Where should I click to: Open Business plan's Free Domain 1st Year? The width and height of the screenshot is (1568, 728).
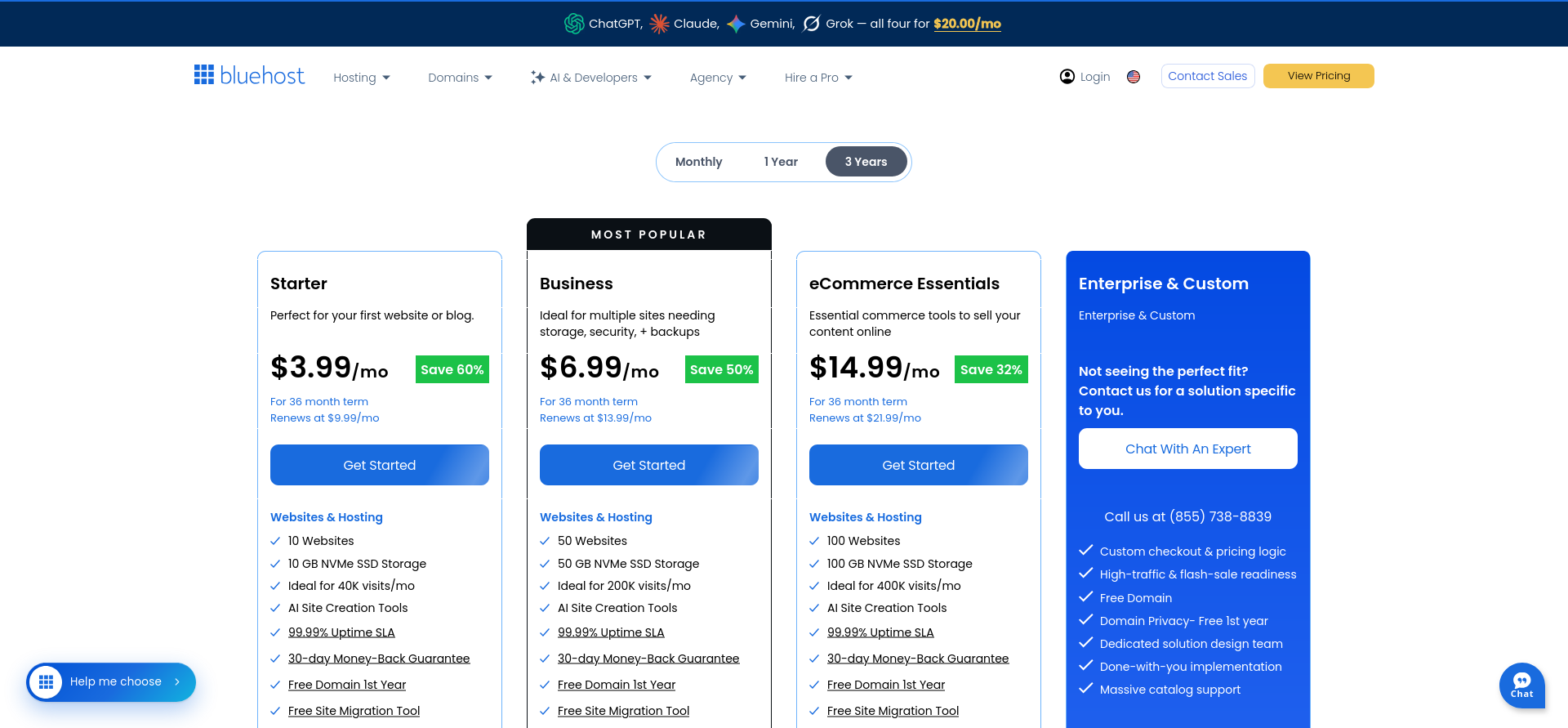(617, 685)
